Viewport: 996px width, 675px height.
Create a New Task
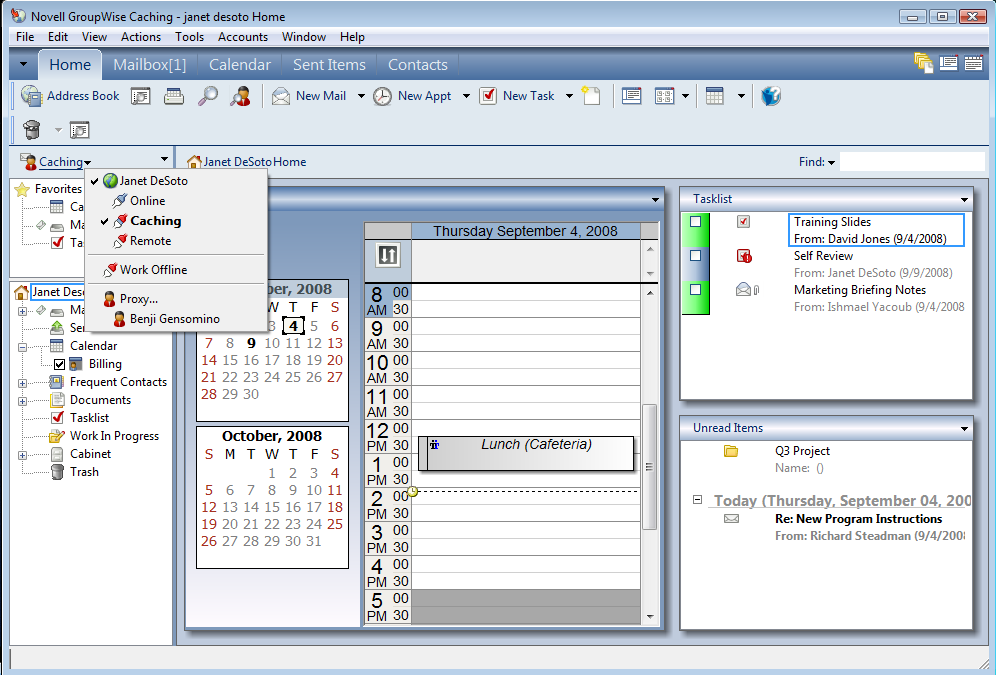coord(517,96)
